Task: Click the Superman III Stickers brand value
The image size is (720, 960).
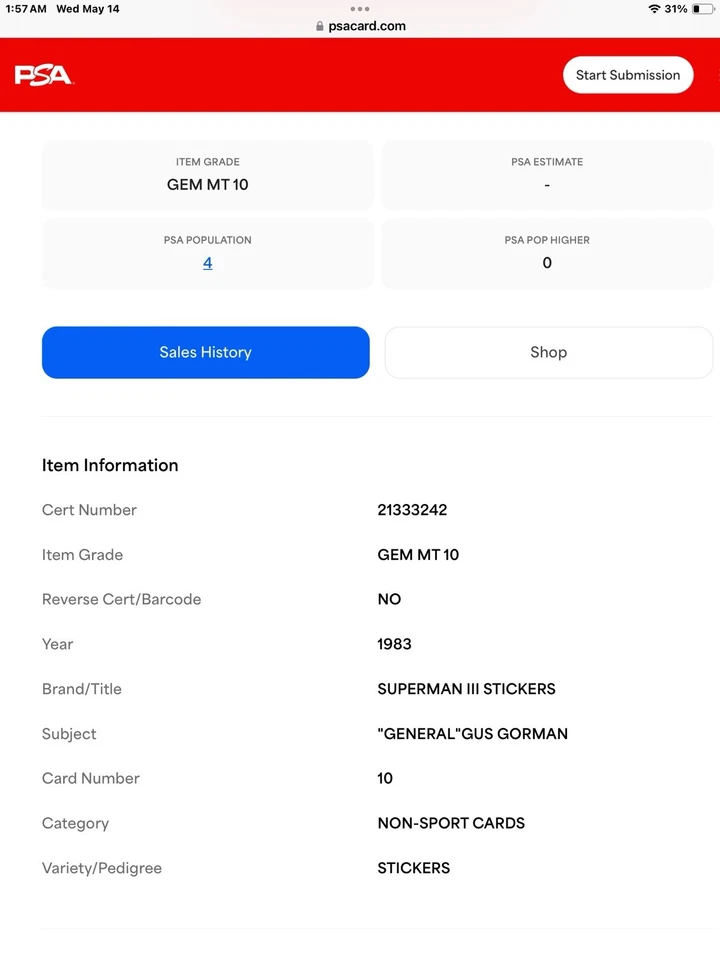Action: pos(466,689)
